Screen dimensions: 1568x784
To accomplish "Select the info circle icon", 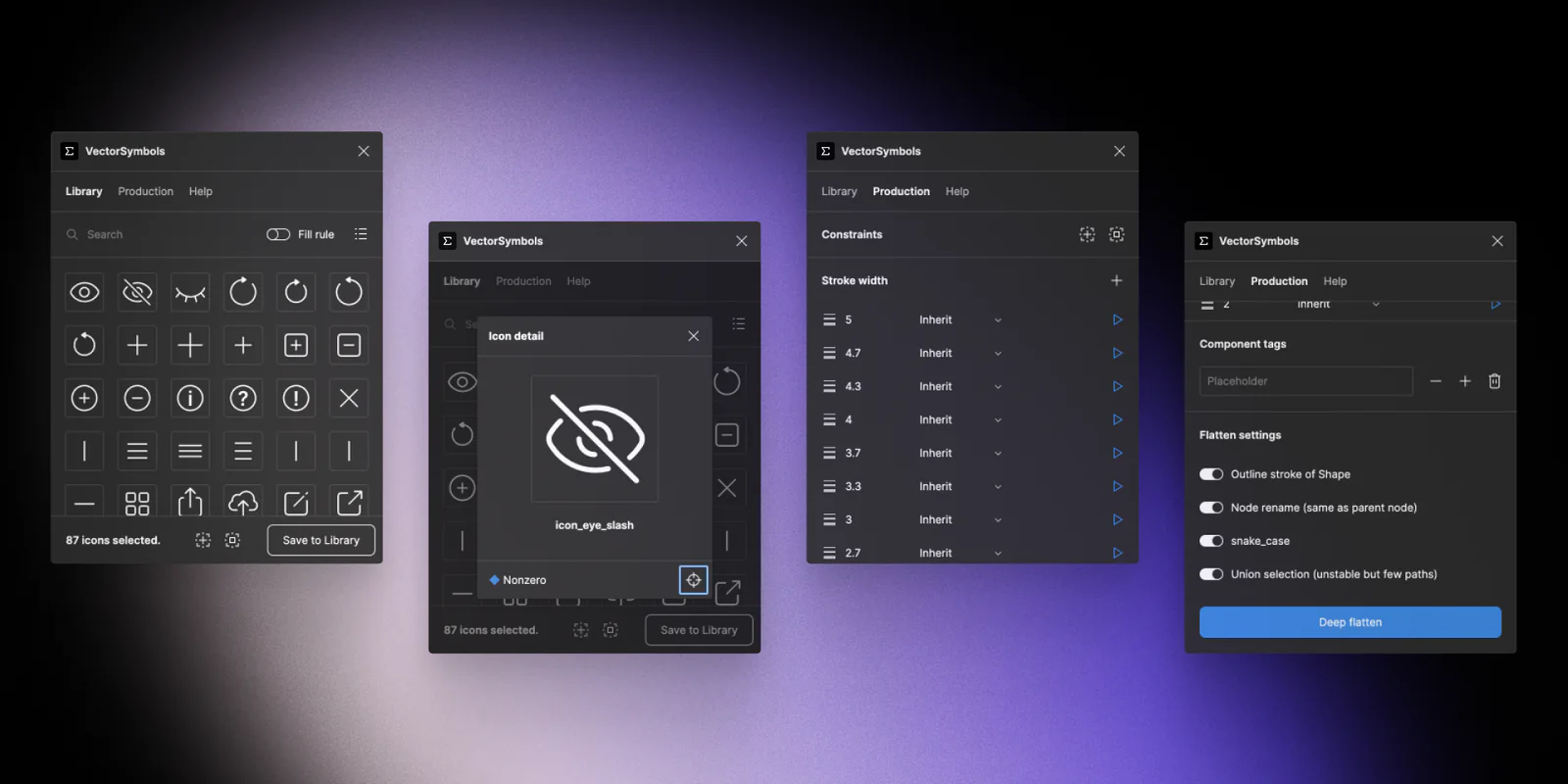I will [190, 398].
